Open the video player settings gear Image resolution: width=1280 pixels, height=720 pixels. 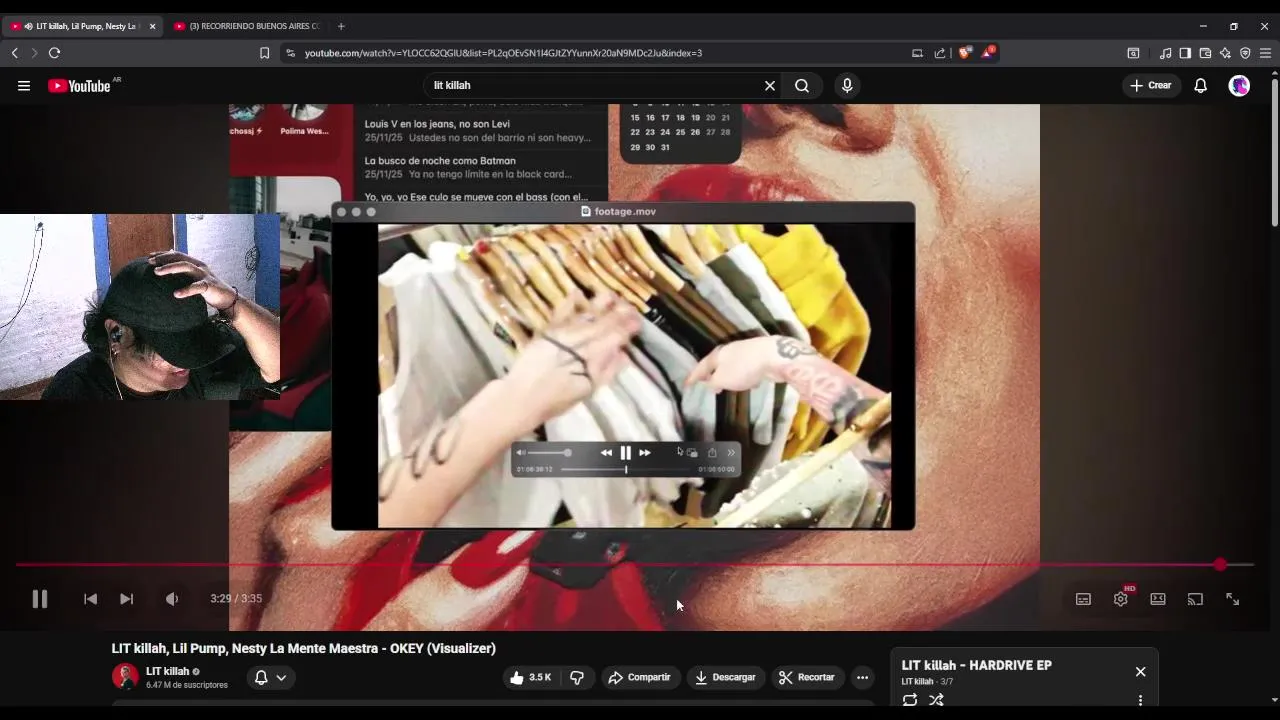pos(1120,599)
